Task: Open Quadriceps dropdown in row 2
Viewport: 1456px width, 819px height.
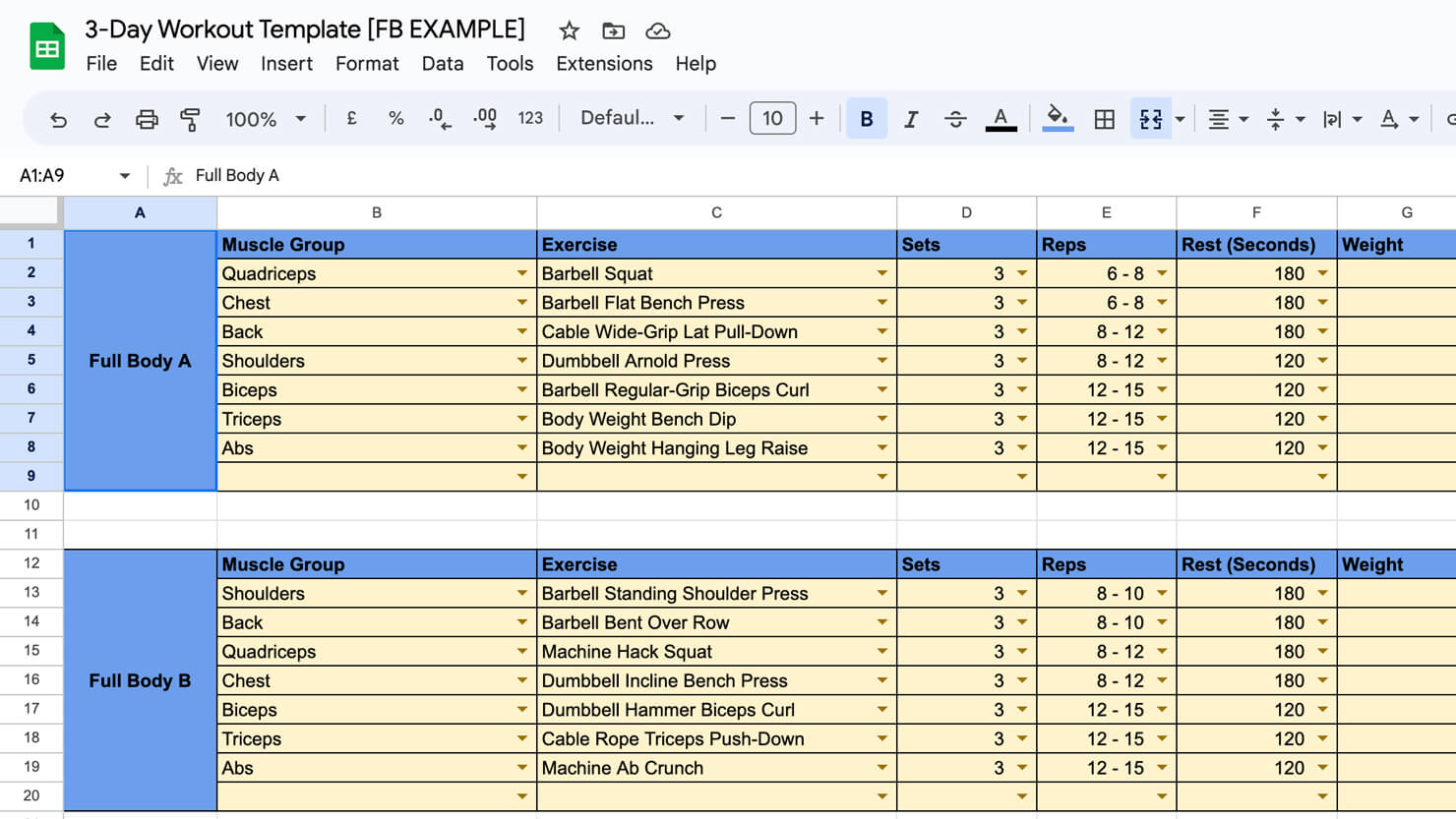Action: click(522, 273)
